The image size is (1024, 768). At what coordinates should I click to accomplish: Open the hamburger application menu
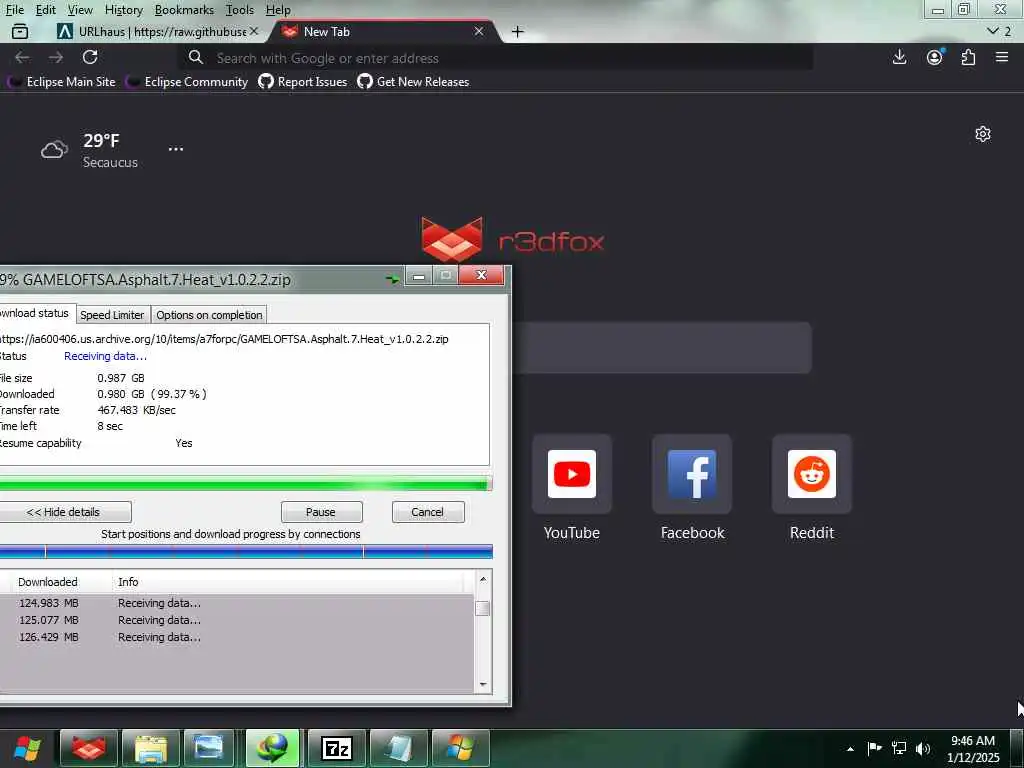(x=1002, y=57)
